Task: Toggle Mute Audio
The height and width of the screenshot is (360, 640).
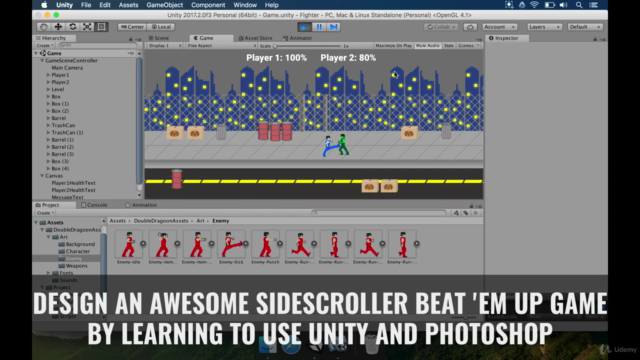Action: [x=428, y=46]
